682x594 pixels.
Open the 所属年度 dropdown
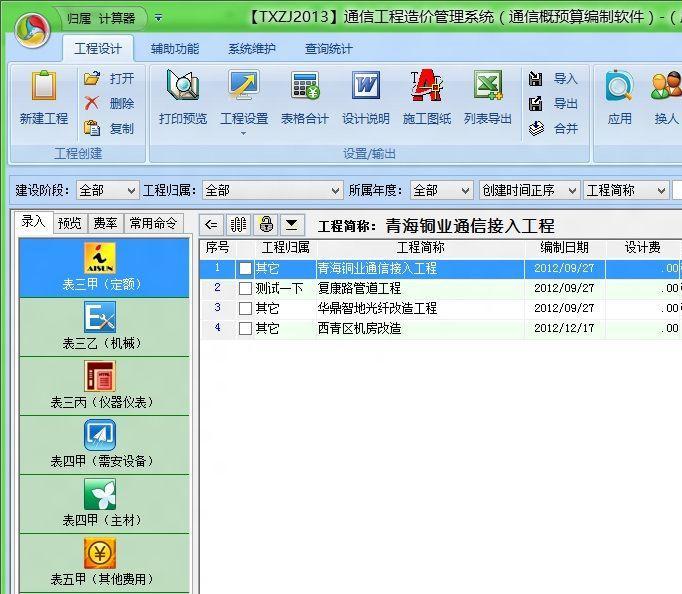(441, 190)
